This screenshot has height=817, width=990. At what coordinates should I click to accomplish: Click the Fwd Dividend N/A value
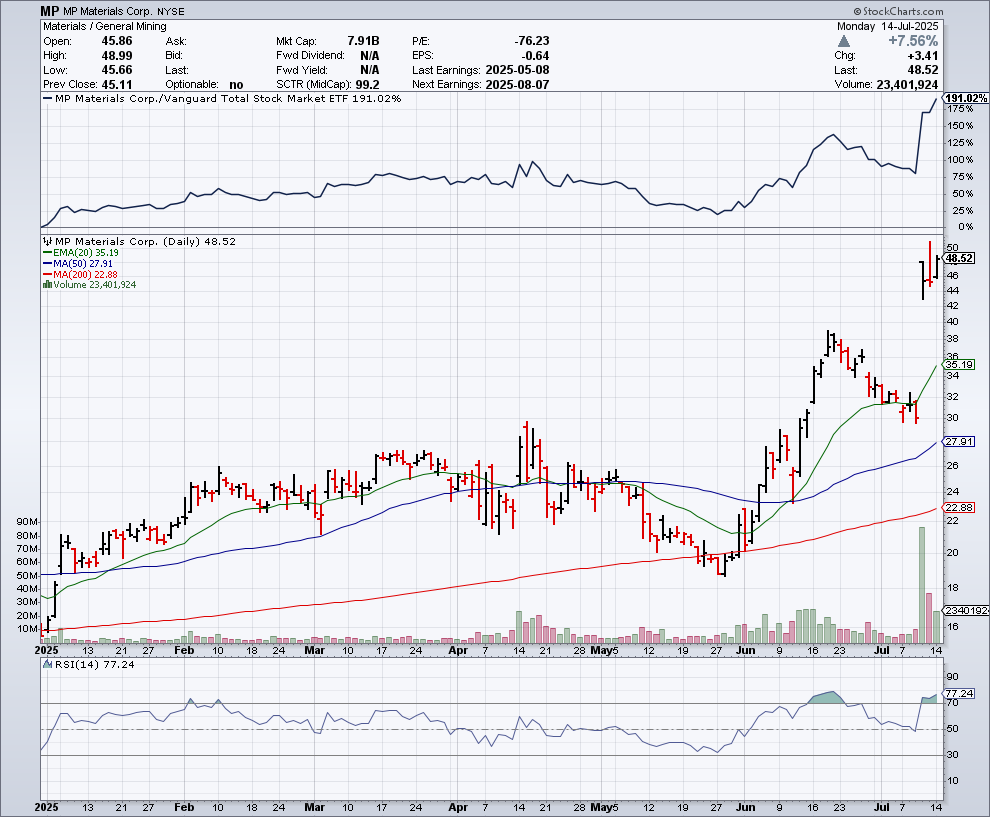point(370,56)
